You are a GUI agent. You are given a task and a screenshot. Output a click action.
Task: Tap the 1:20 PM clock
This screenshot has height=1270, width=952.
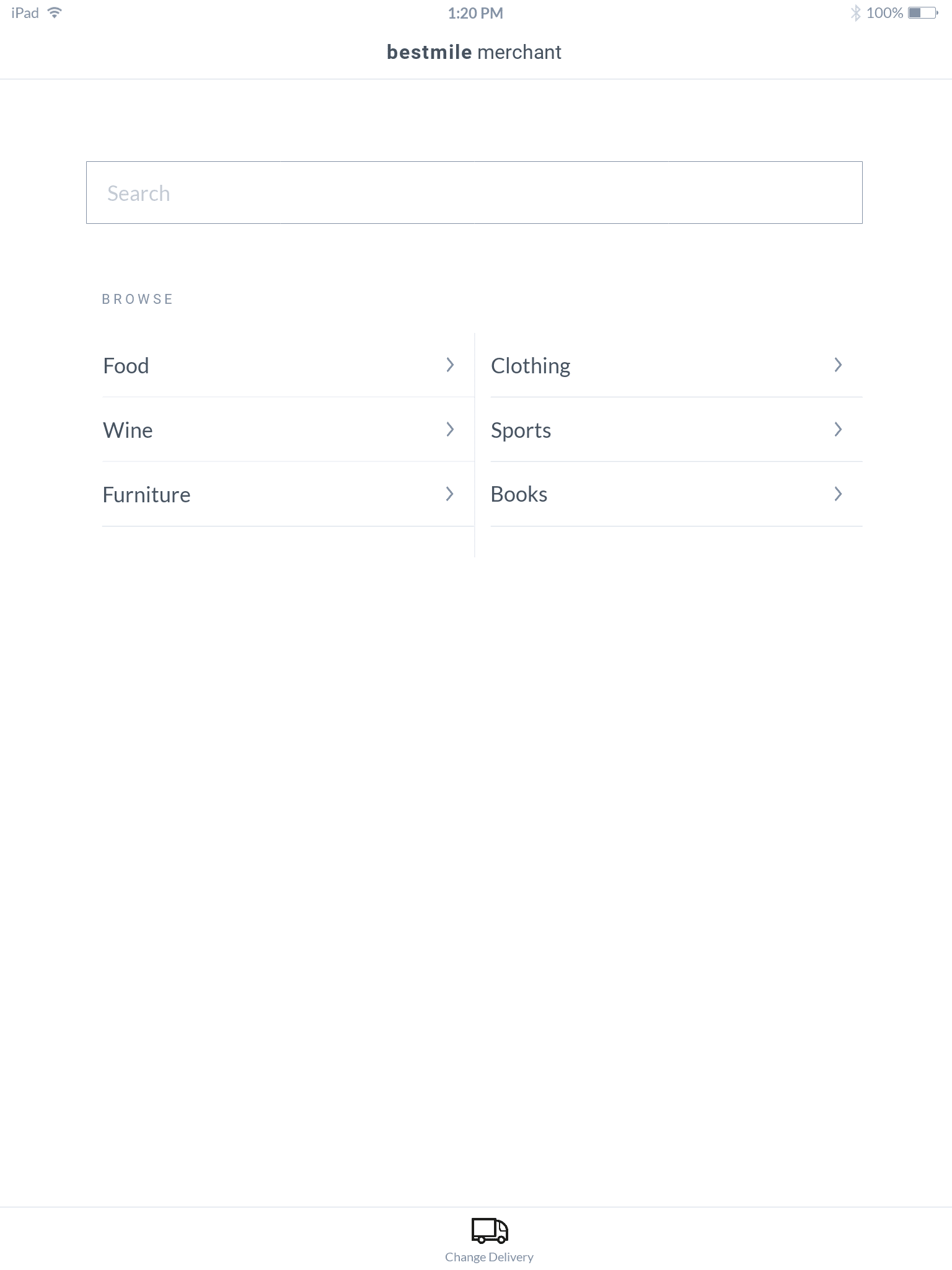[475, 13]
